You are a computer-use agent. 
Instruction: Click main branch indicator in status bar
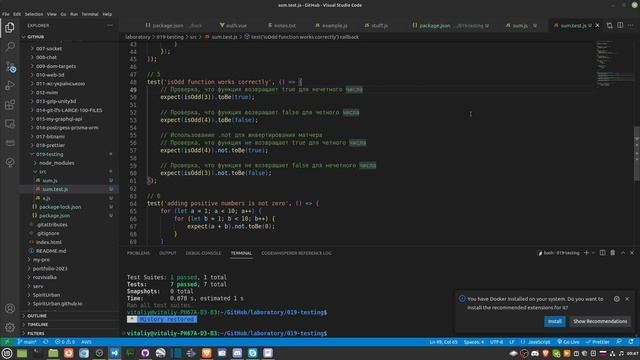point(27,342)
